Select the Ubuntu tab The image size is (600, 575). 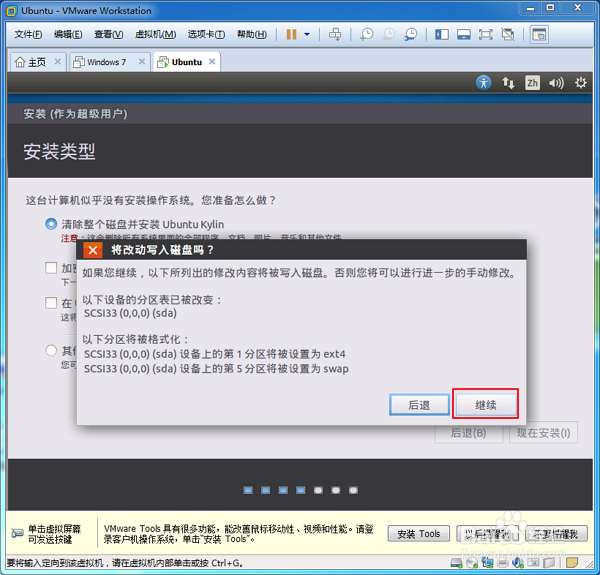187,62
